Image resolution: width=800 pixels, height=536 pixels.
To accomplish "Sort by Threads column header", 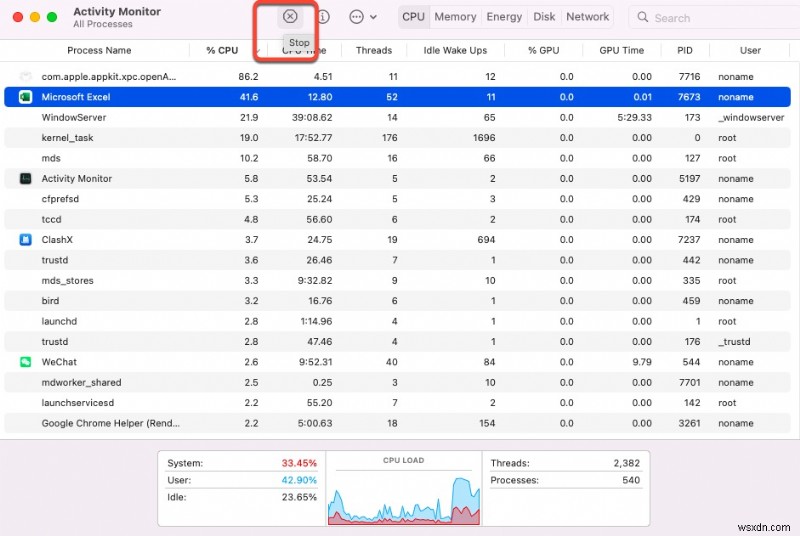I will [374, 50].
